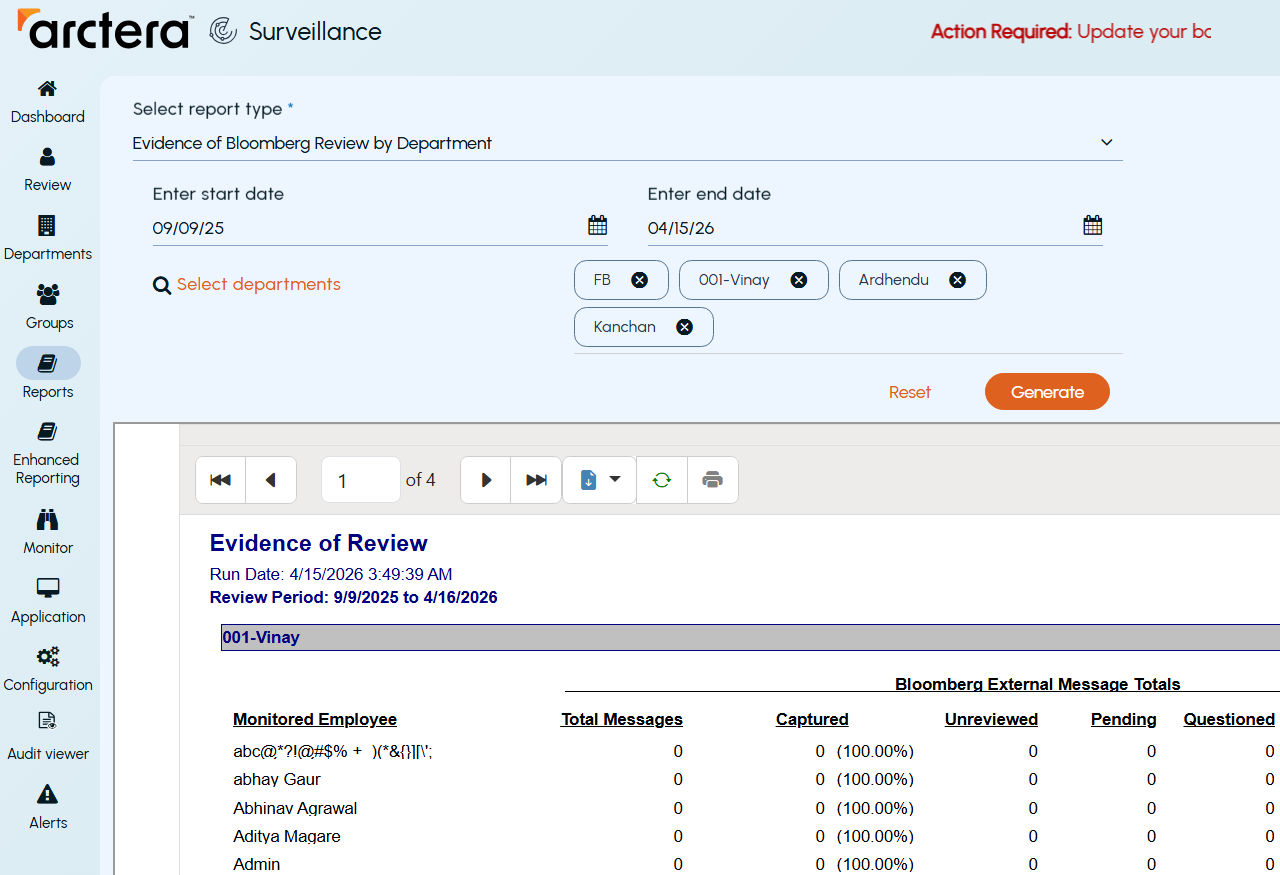Click the 'of 4' page count label
The width and height of the screenshot is (1280, 875).
tap(421, 480)
